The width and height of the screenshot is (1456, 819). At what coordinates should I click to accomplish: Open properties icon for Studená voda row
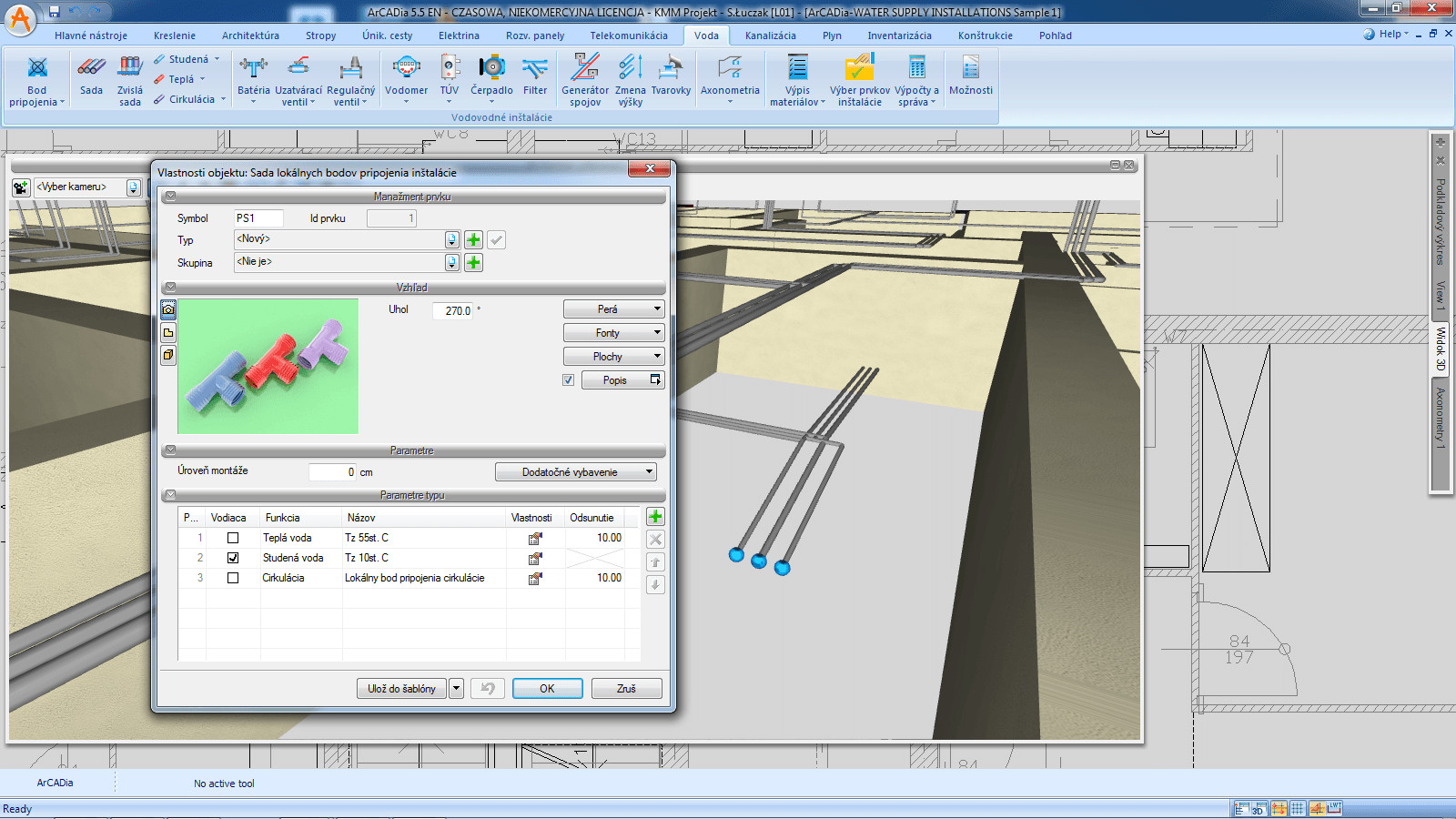(535, 558)
